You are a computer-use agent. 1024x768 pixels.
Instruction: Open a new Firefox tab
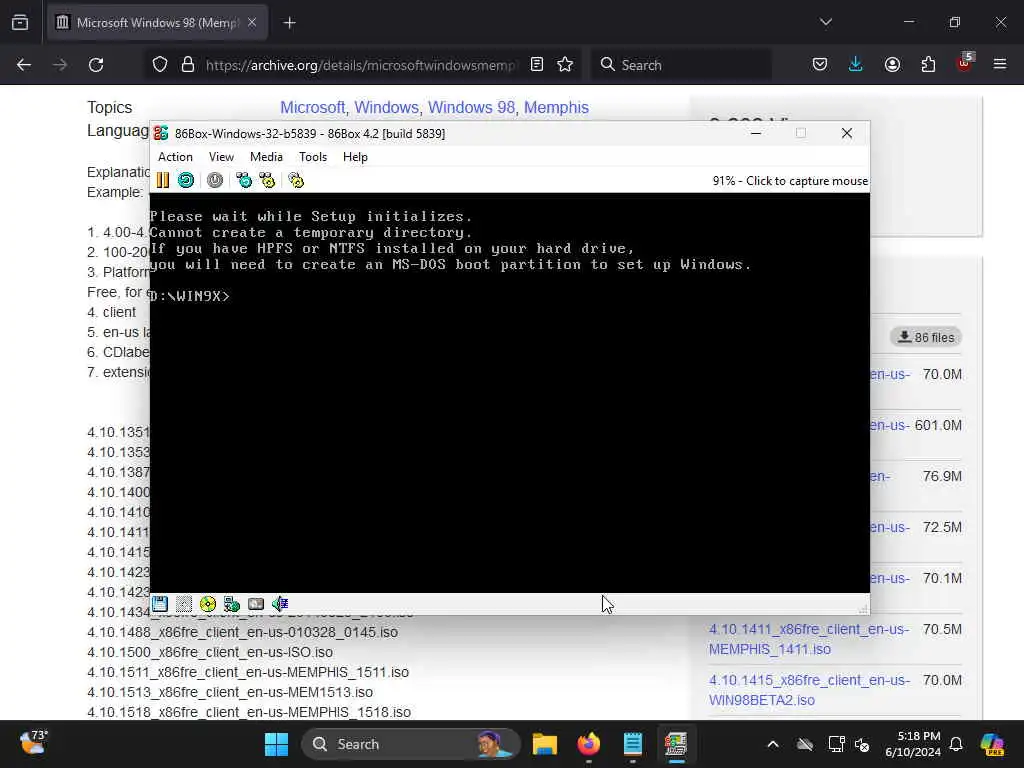(290, 23)
